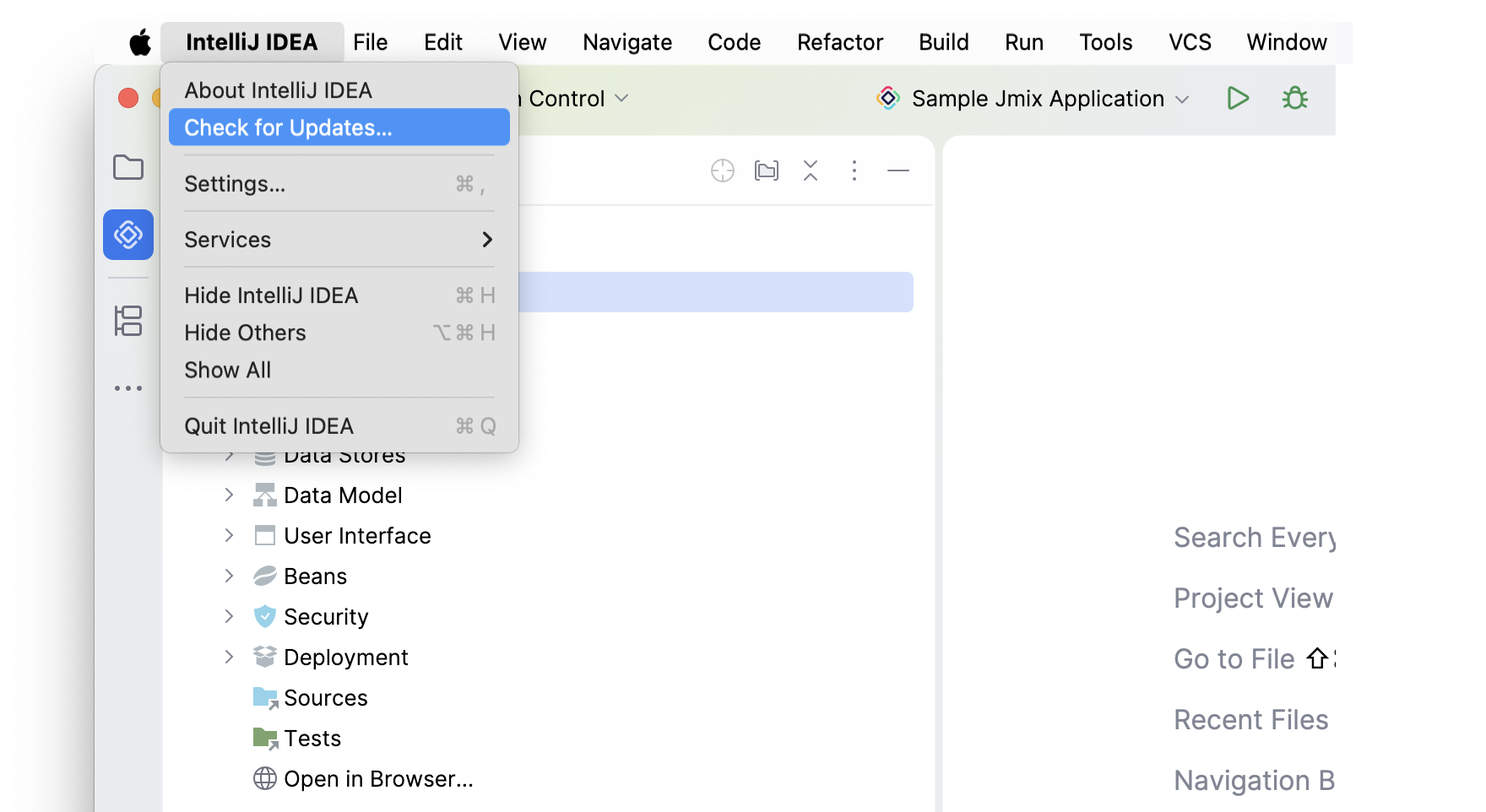Open the Jmix tool window
Image resolution: width=1486 pixels, height=812 pixels.
click(x=128, y=235)
